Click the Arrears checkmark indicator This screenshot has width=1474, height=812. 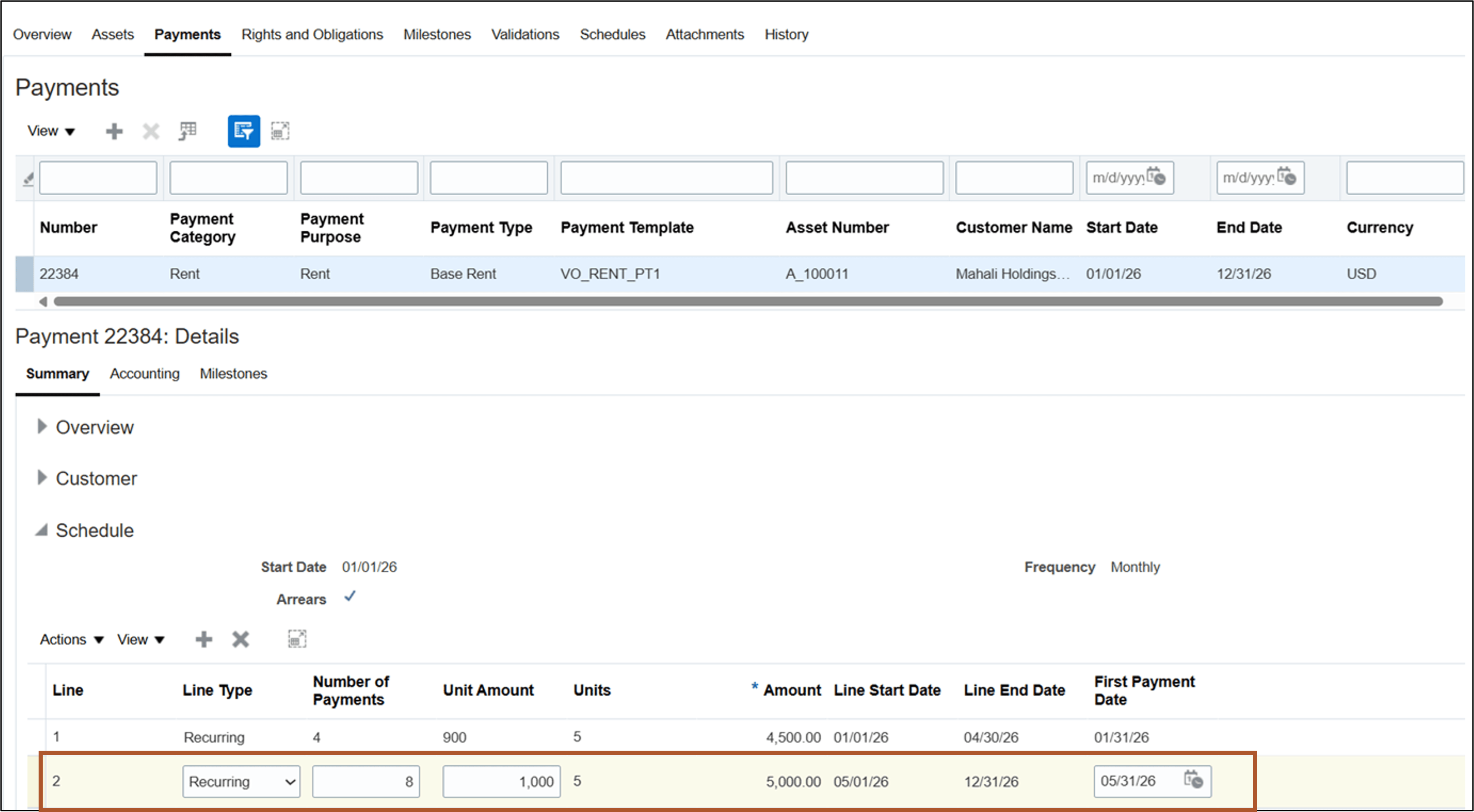click(x=350, y=597)
